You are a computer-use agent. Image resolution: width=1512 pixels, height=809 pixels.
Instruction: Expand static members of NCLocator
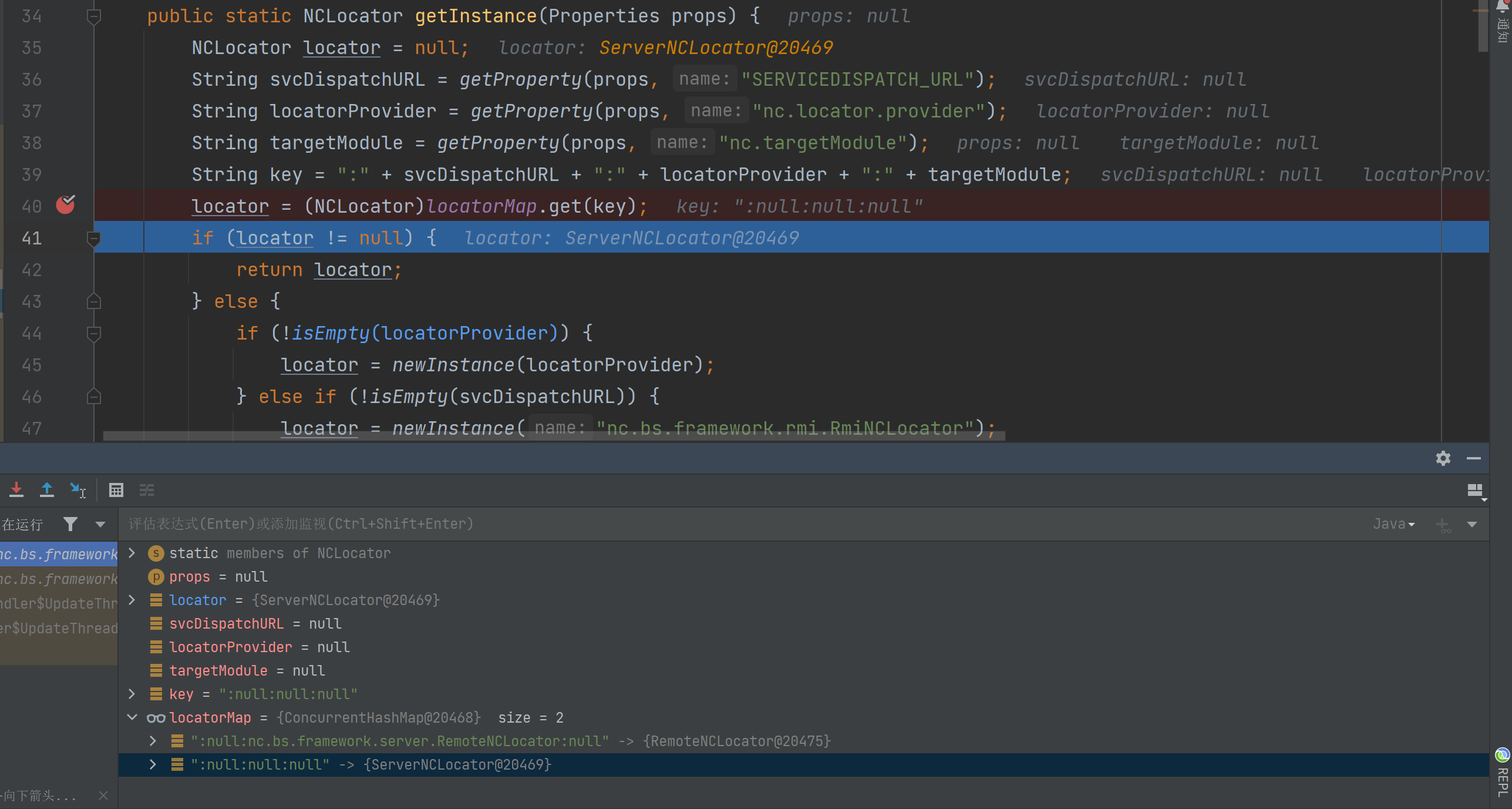pyautogui.click(x=132, y=553)
